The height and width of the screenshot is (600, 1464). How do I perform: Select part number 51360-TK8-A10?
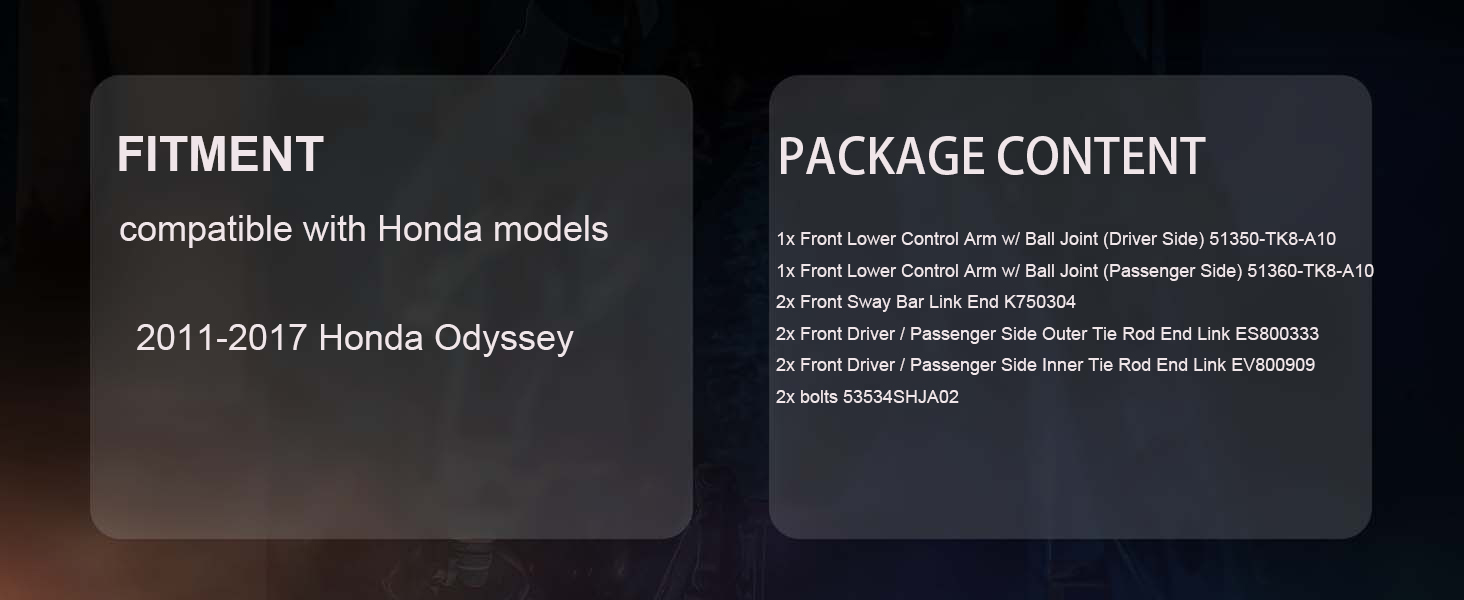click(x=1310, y=271)
